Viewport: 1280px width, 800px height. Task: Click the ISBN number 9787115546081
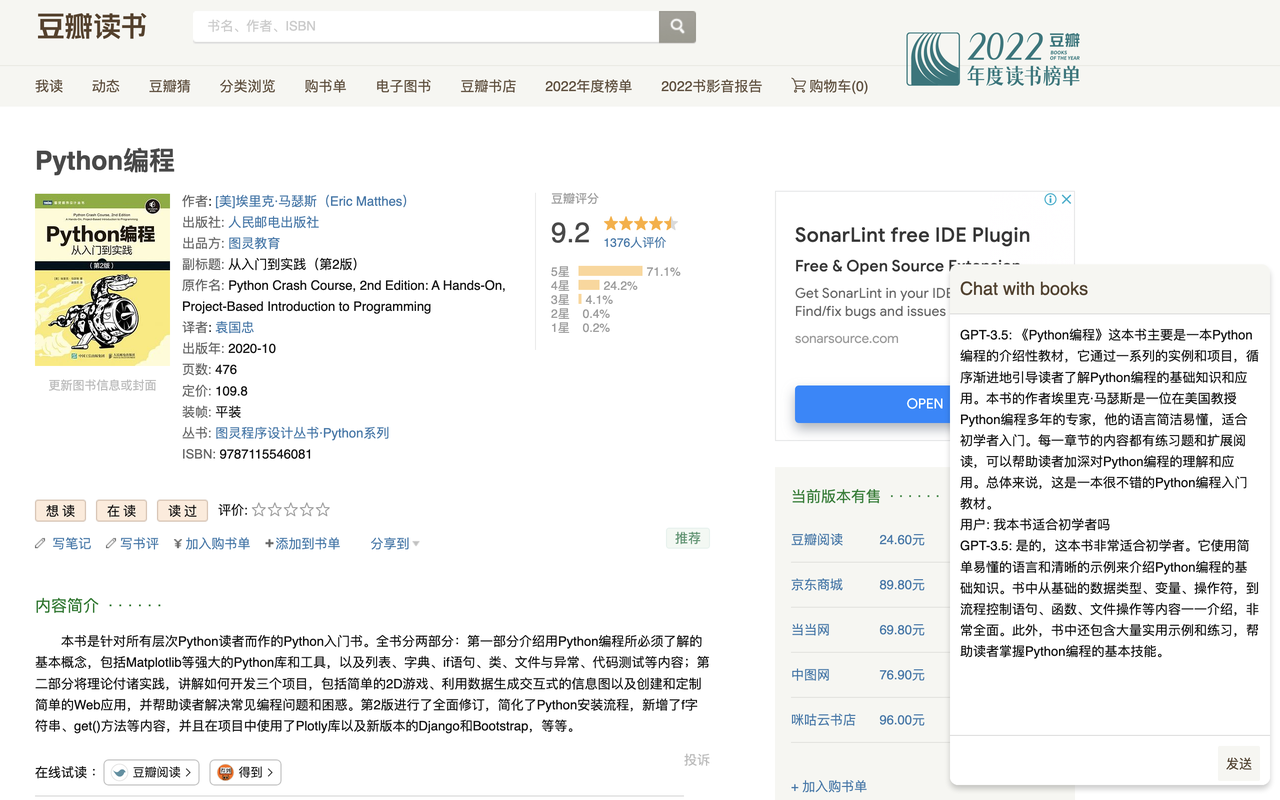266,454
